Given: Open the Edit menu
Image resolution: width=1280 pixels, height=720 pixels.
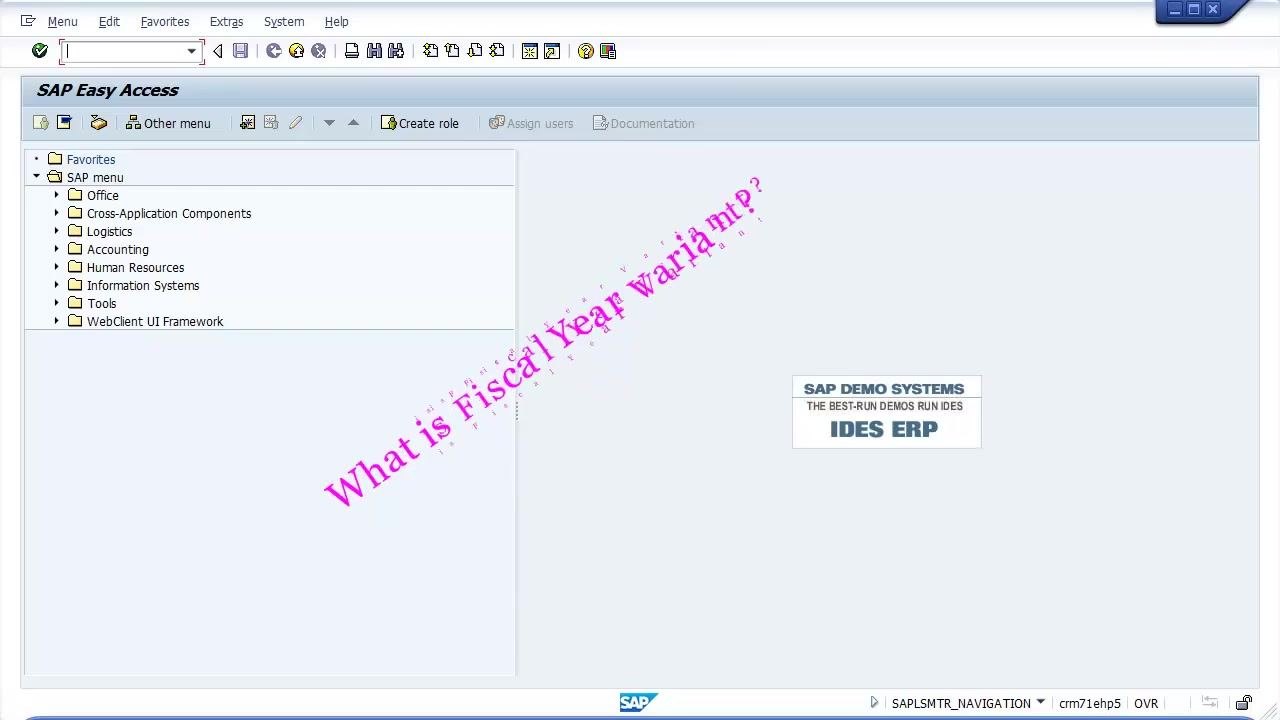Looking at the screenshot, I should tap(109, 21).
